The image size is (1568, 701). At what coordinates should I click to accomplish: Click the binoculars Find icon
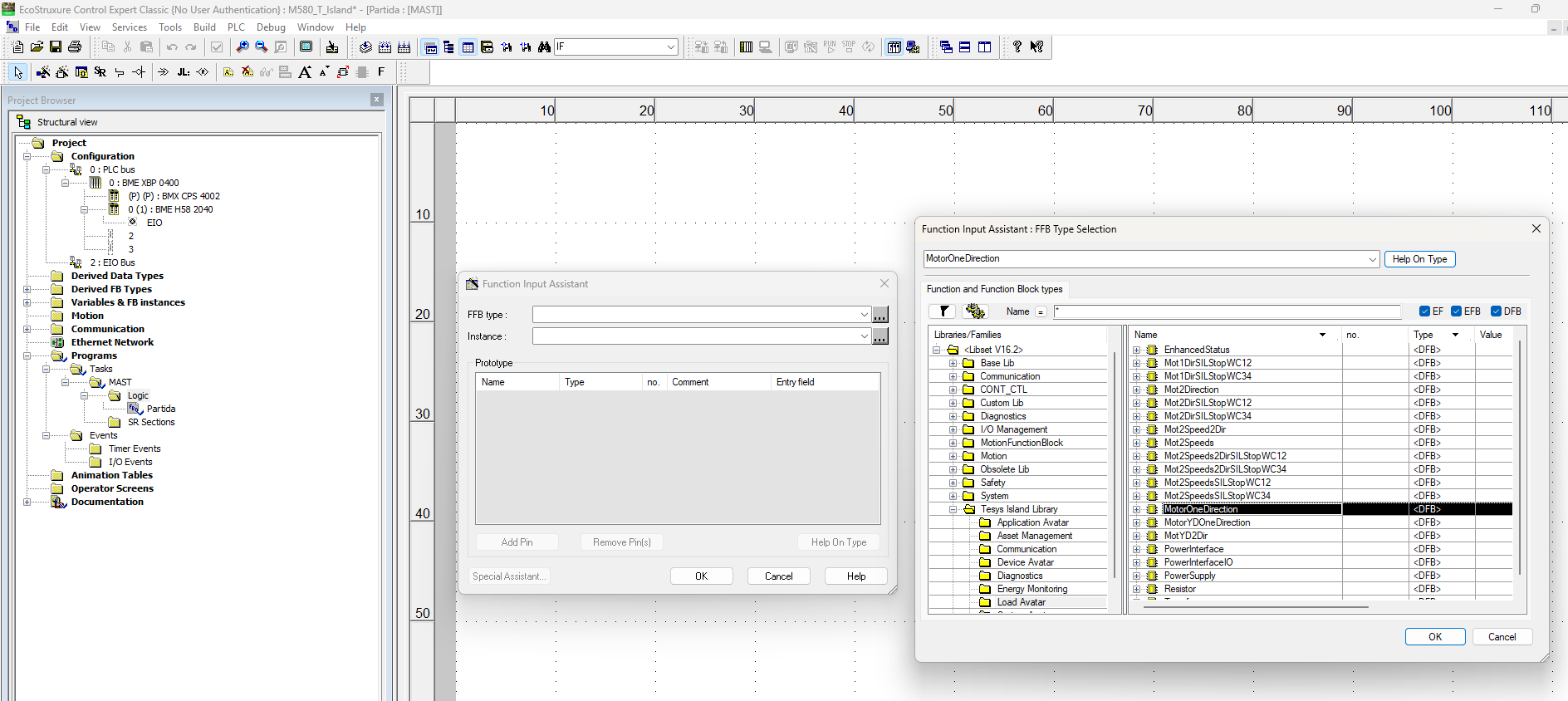[544, 47]
